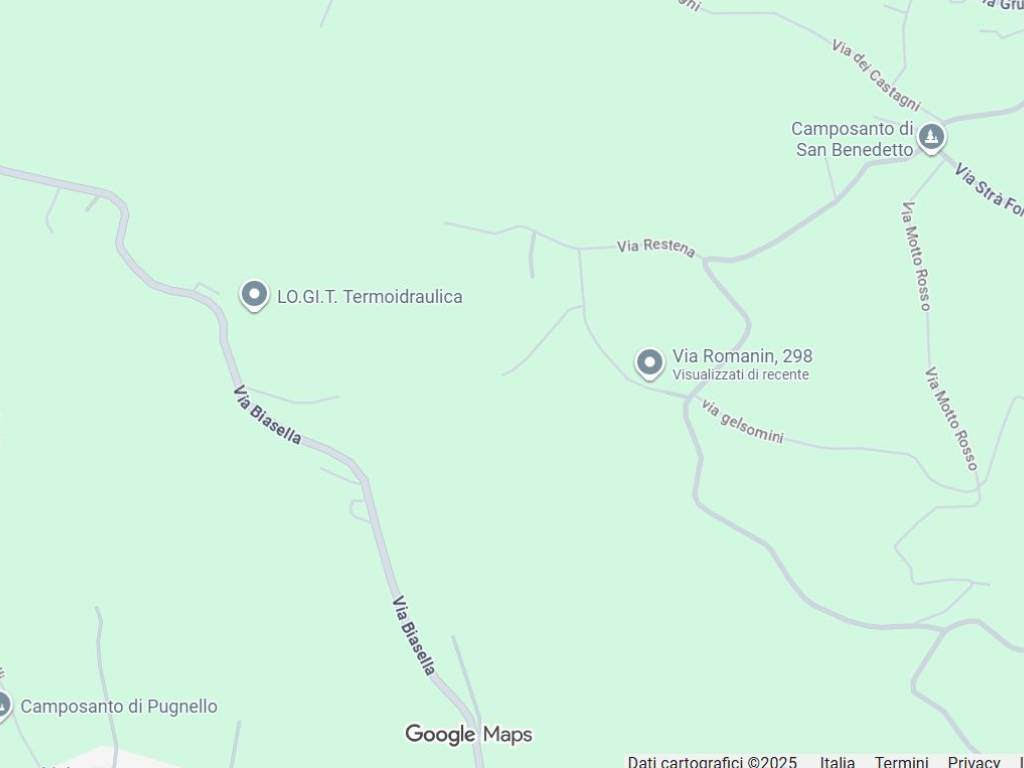This screenshot has width=1024, height=768.
Task: Click the Visualizzati di recente subtitle
Action: pos(741,375)
